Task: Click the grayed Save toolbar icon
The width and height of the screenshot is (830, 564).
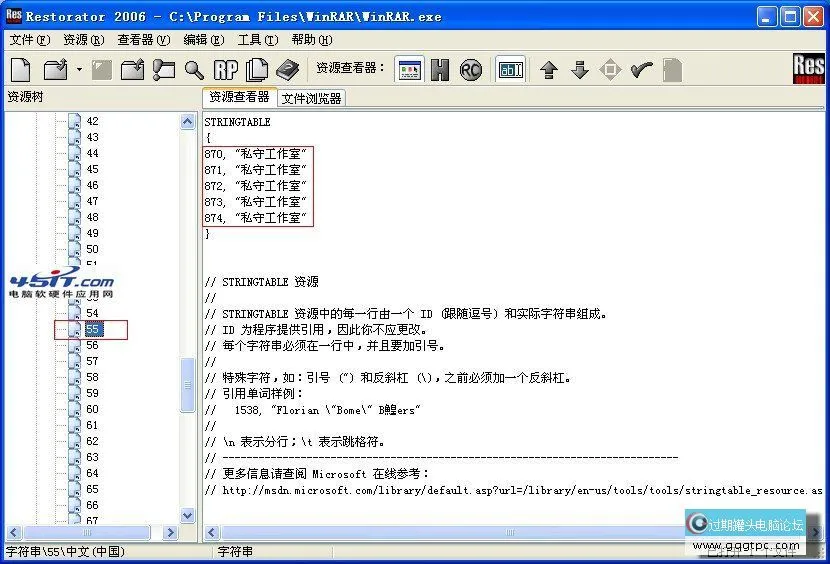Action: 102,69
